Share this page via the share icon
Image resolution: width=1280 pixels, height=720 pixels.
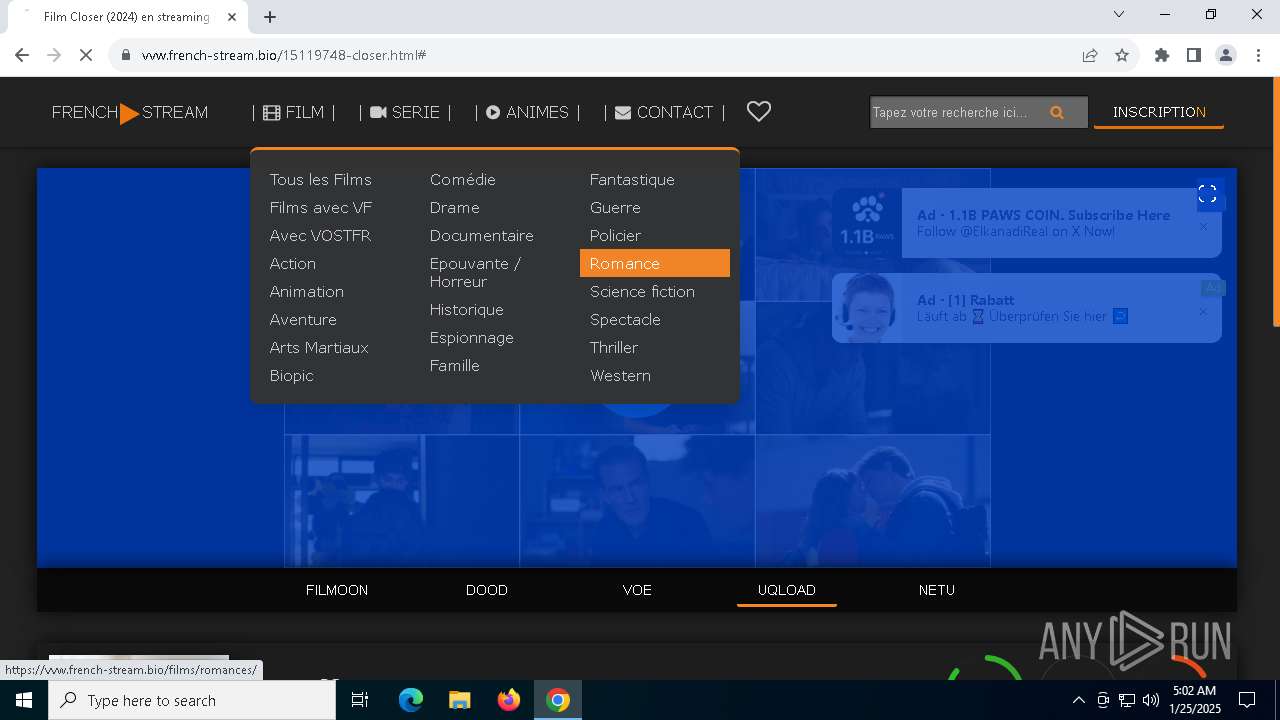1090,55
